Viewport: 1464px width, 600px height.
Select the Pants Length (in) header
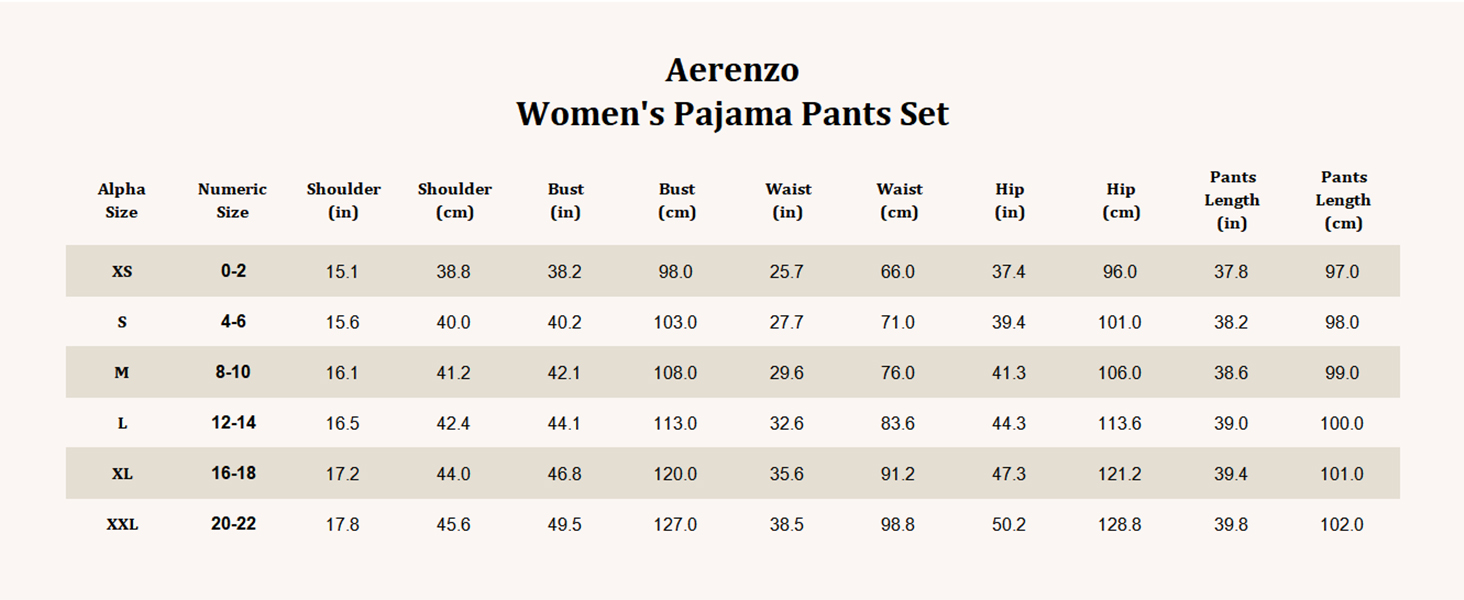[1232, 200]
